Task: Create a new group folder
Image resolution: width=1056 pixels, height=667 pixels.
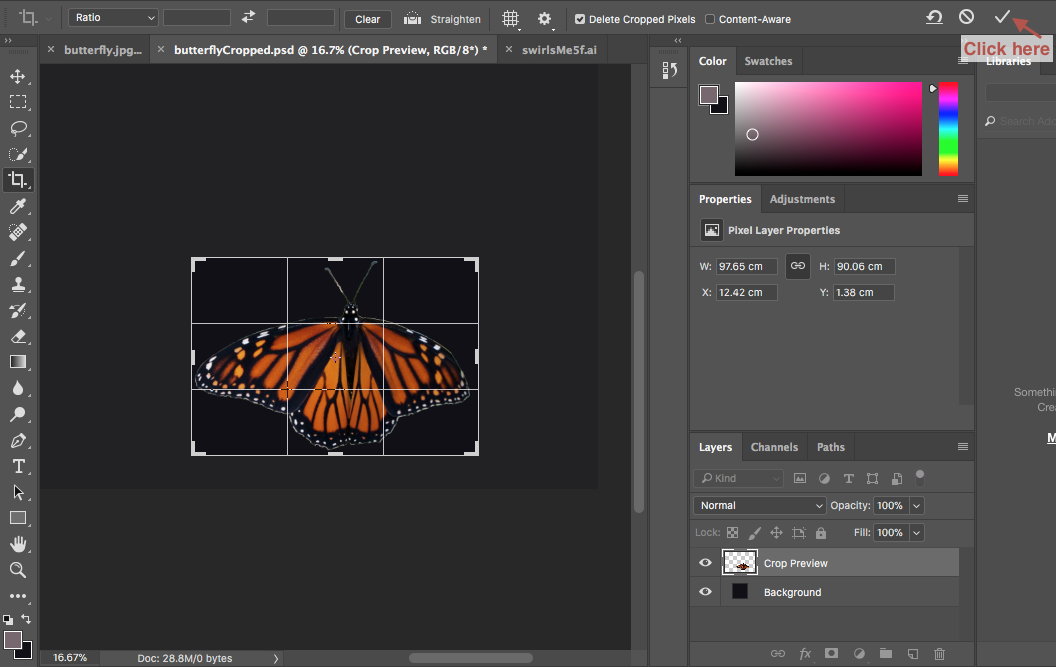Action: tap(886, 654)
